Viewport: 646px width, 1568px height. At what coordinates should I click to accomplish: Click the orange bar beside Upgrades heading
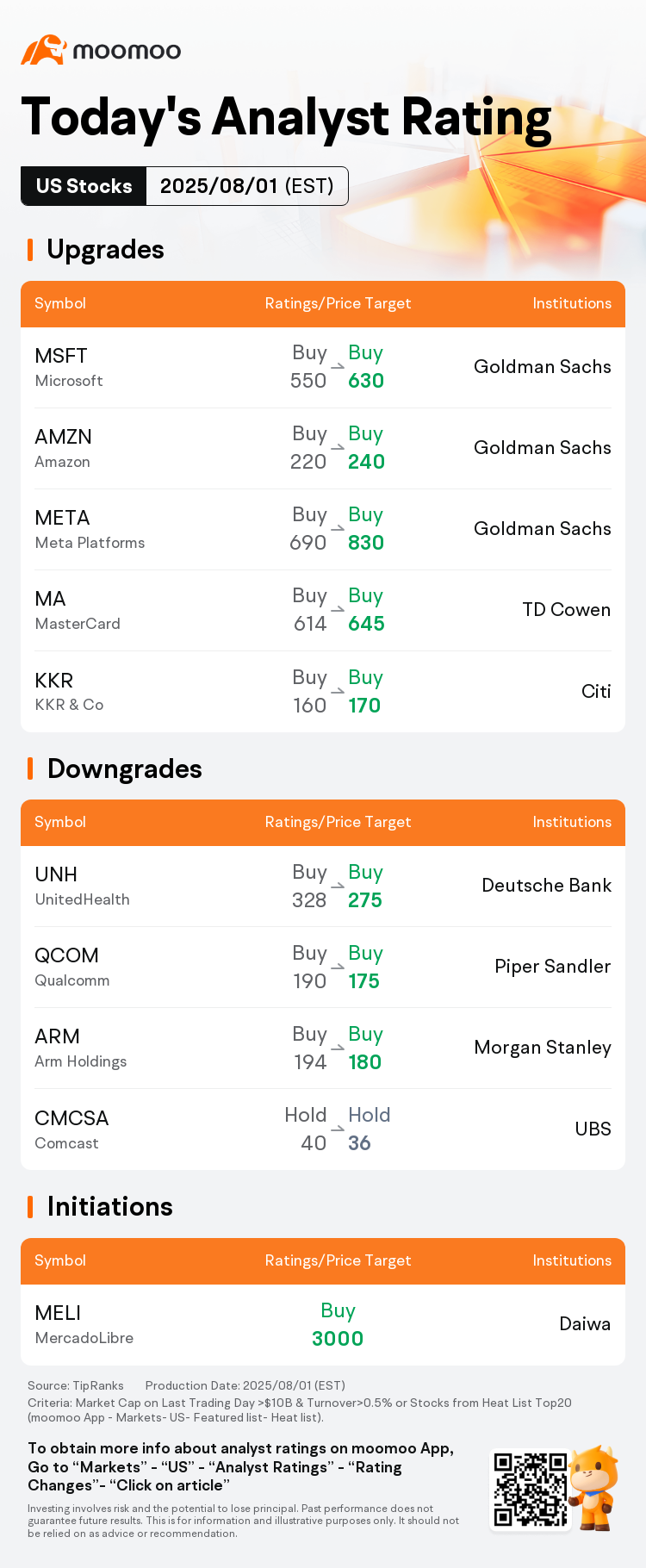(x=30, y=250)
